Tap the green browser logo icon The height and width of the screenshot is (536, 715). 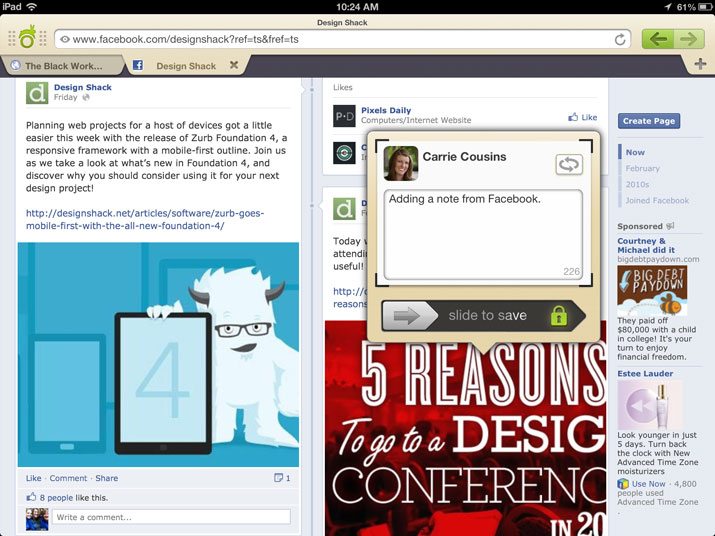(27, 36)
